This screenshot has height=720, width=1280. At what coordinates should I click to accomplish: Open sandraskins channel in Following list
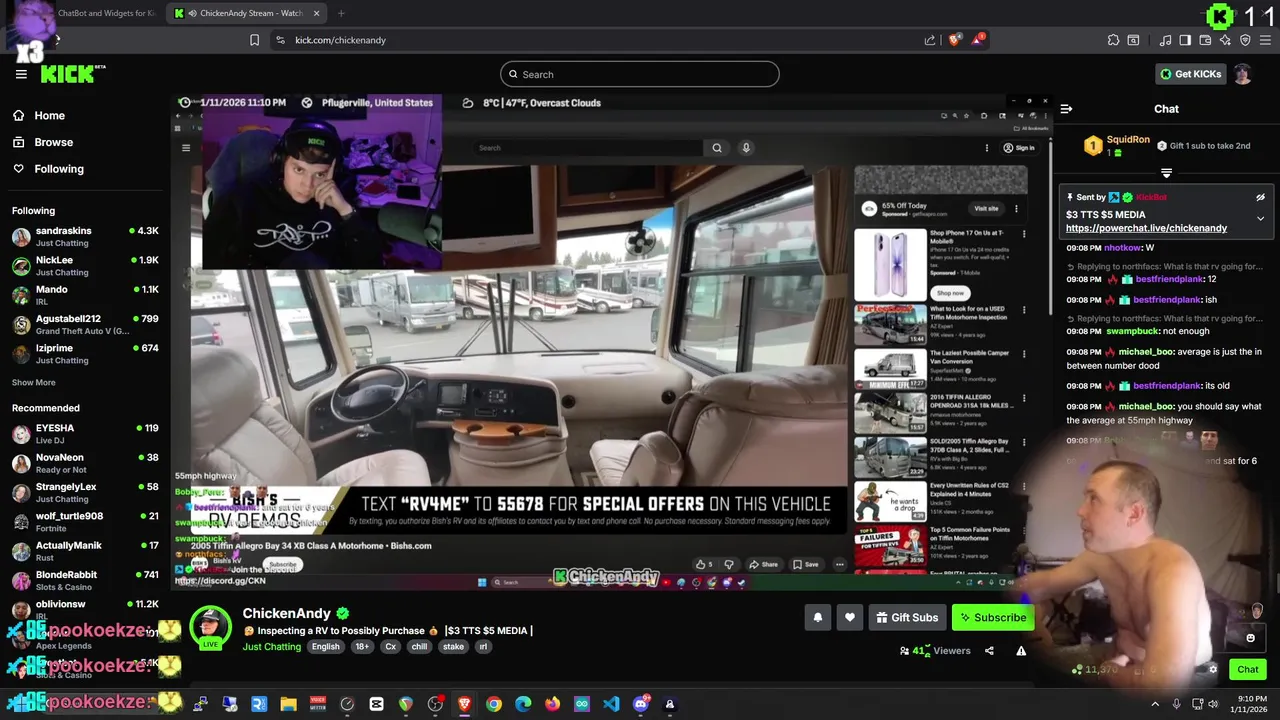[x=85, y=236]
